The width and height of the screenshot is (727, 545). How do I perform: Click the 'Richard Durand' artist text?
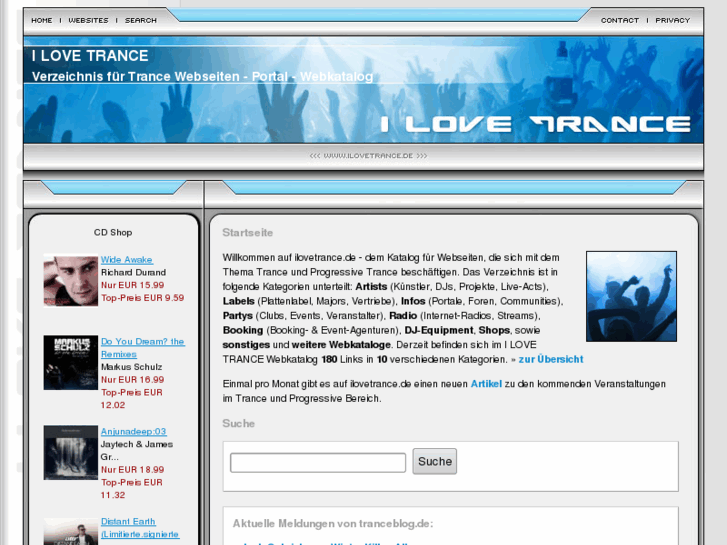click(134, 273)
